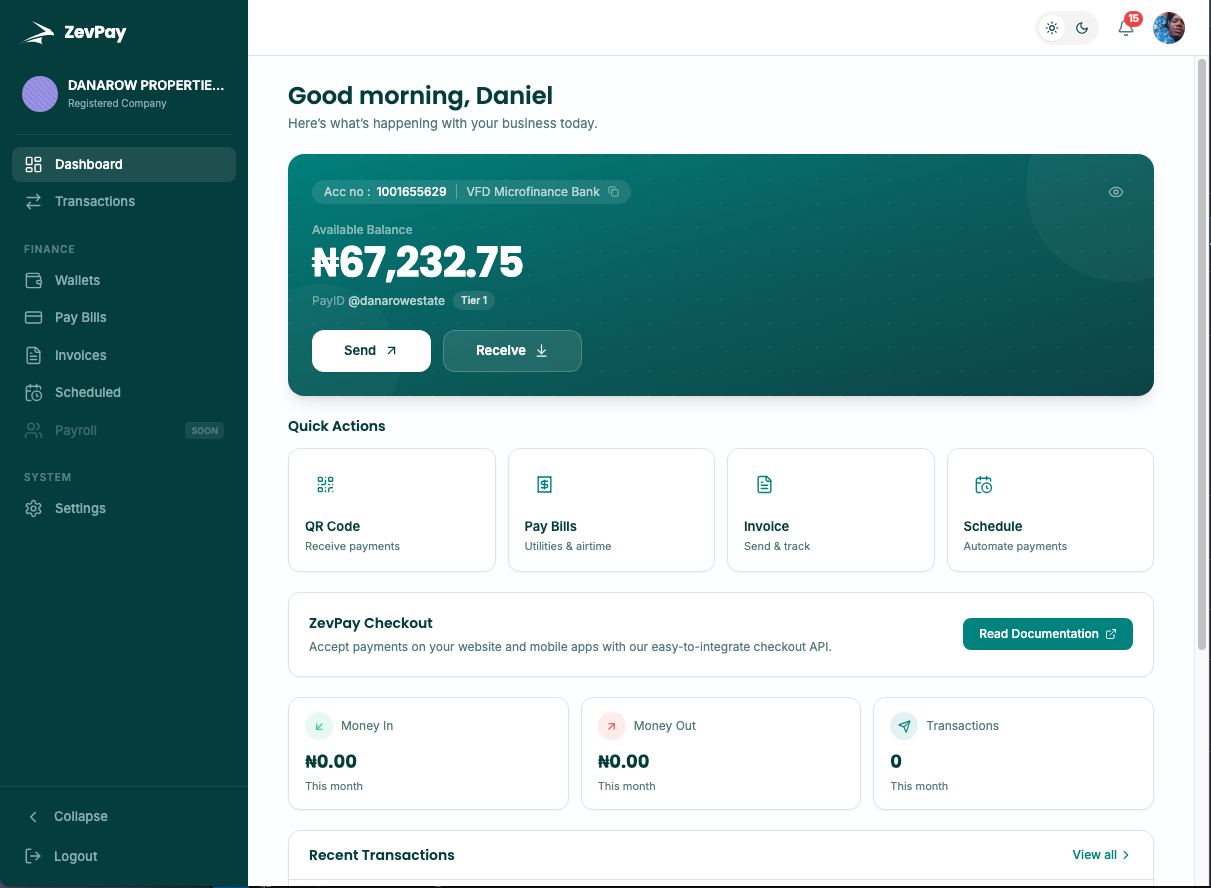Click the available balance ₦67,232.75

[x=417, y=263]
